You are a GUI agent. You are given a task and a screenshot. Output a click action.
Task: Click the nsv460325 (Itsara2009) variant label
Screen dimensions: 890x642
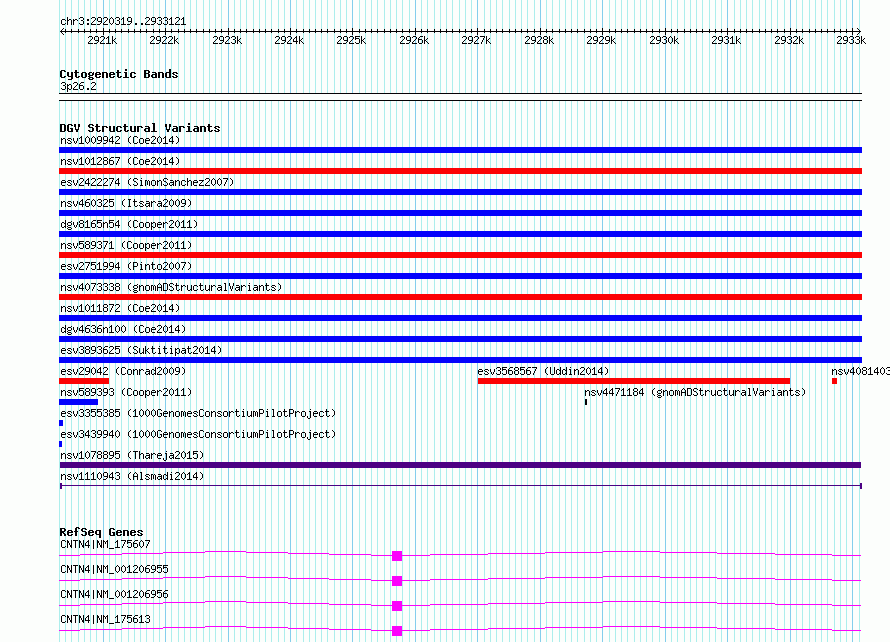click(126, 203)
